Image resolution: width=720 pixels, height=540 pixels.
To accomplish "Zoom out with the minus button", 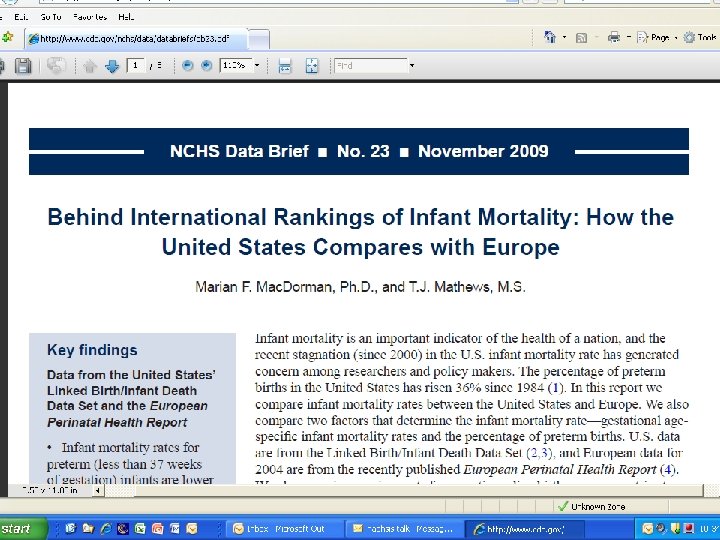I will (x=187, y=65).
